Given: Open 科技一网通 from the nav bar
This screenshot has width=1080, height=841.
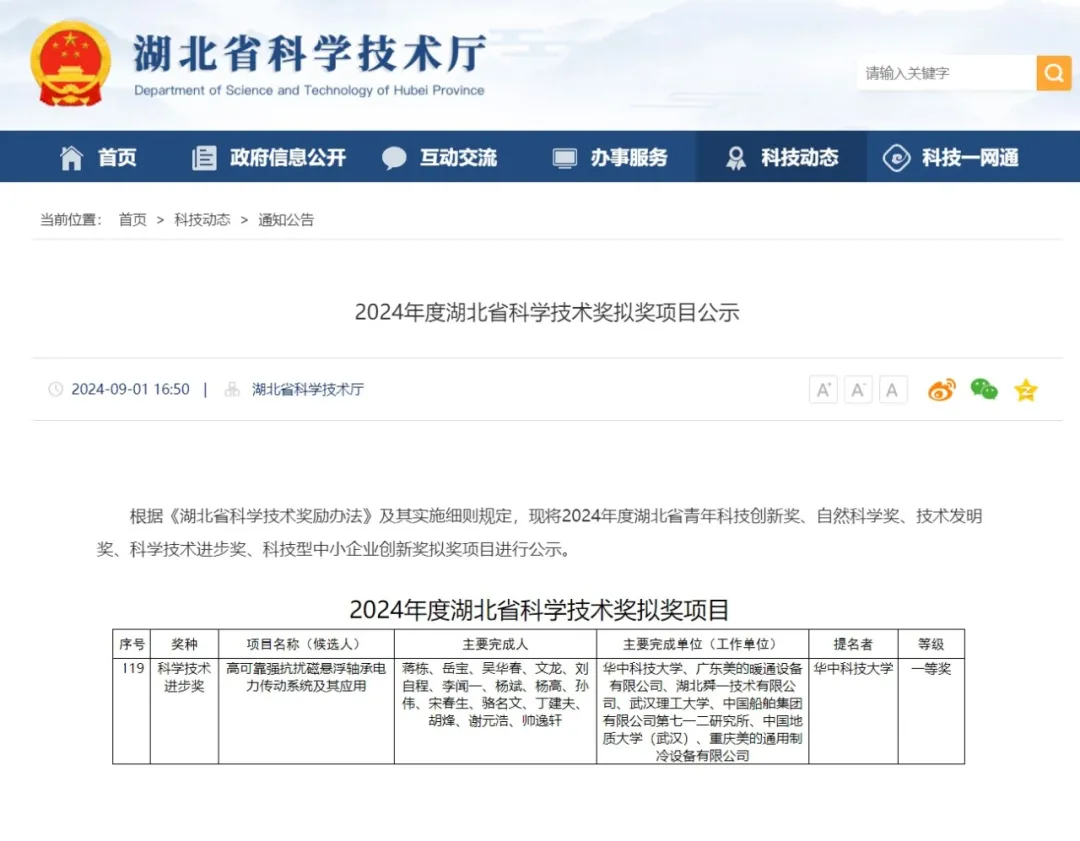Looking at the screenshot, I should (x=951, y=157).
